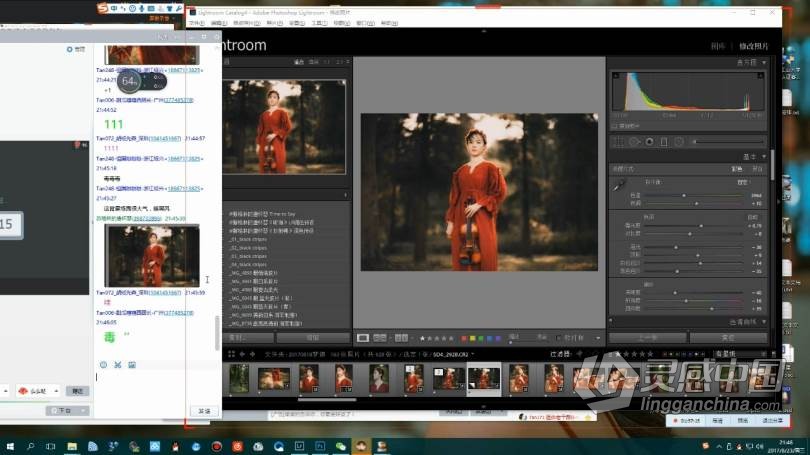Open the second menu in the Lightroom menu bar
Screen dimensions: 810x455
point(219,23)
